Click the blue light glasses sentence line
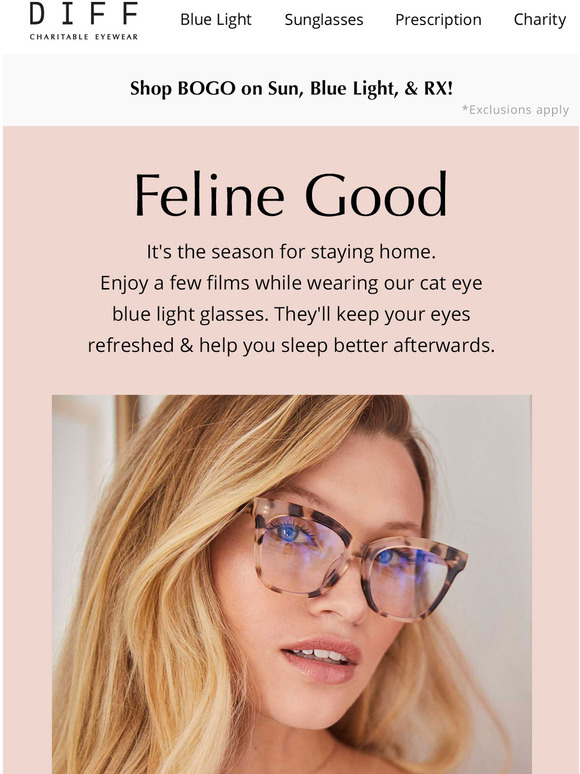Screen dimensions: 580x774 [x=291, y=314]
